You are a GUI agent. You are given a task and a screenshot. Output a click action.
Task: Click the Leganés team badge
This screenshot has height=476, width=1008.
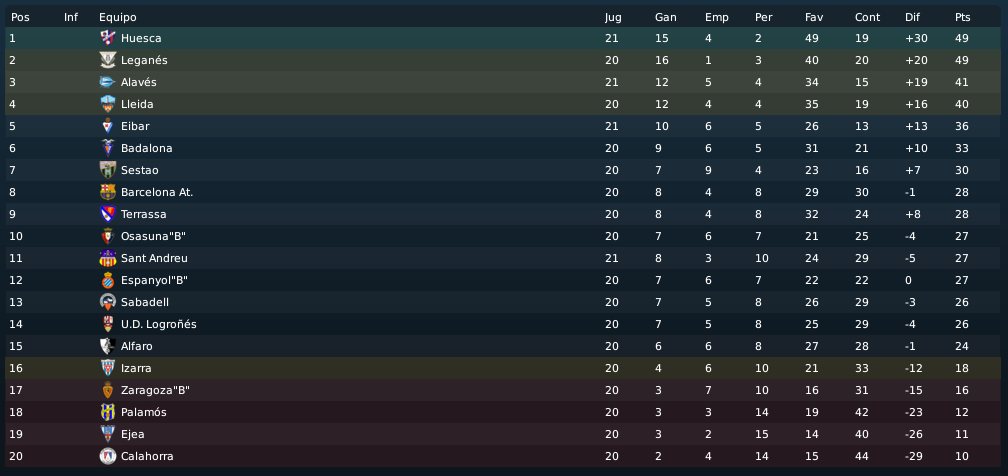tap(107, 60)
